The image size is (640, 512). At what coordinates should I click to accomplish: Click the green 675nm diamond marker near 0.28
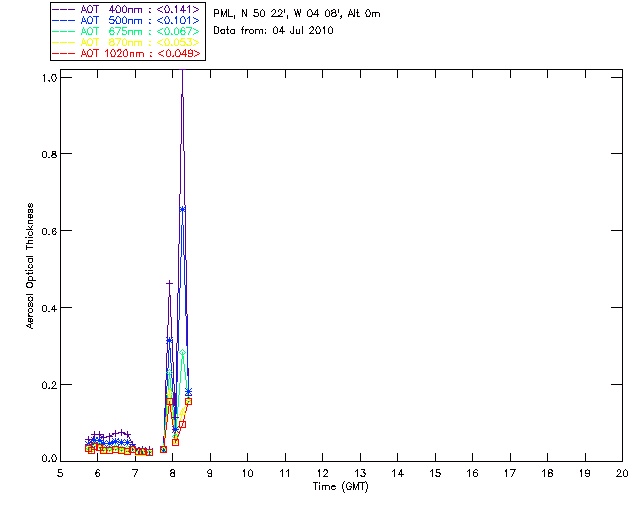point(182,352)
